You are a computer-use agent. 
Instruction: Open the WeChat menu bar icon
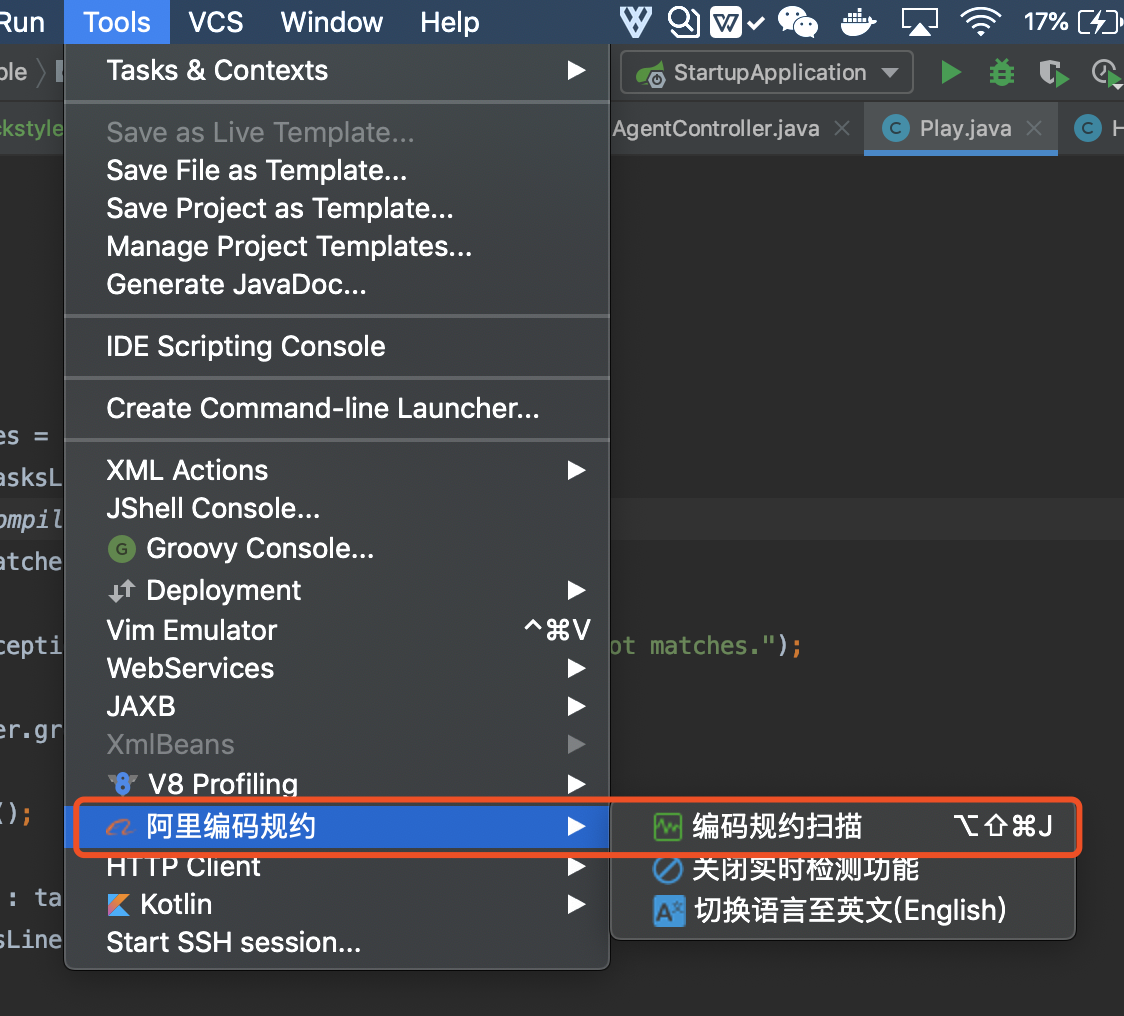click(797, 22)
